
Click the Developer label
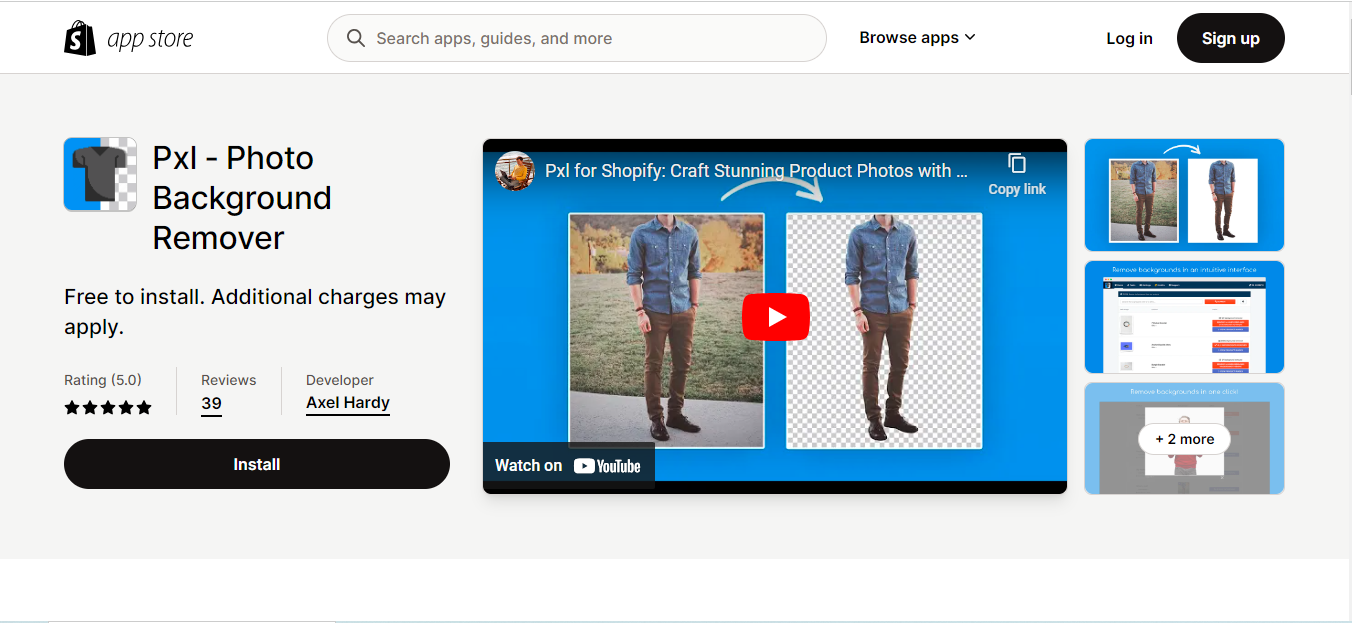click(x=340, y=380)
